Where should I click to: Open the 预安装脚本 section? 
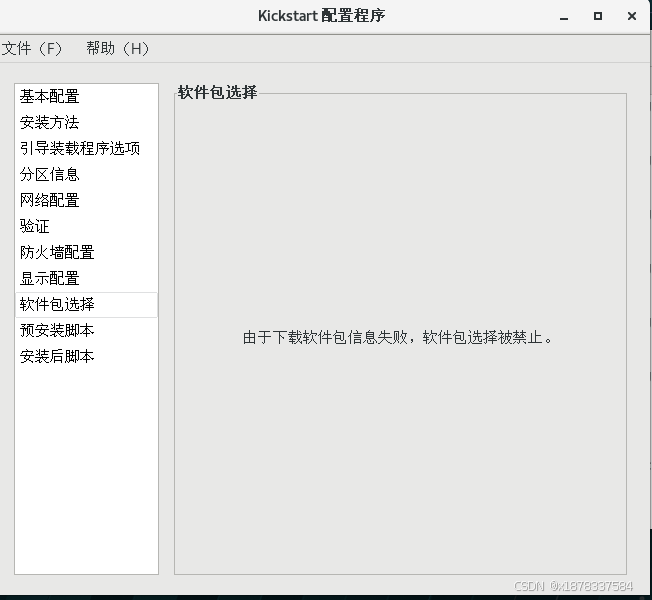(x=86, y=331)
